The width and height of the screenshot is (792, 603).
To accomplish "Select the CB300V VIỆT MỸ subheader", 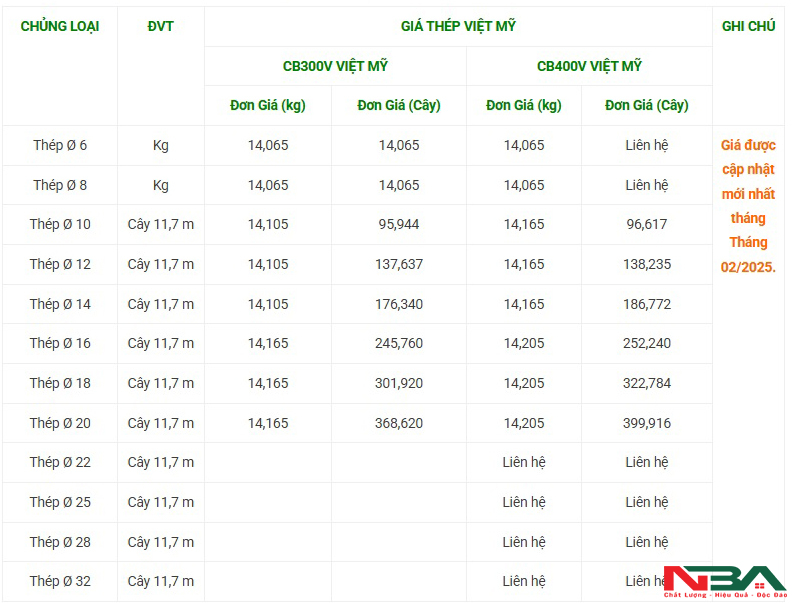I will [335, 66].
